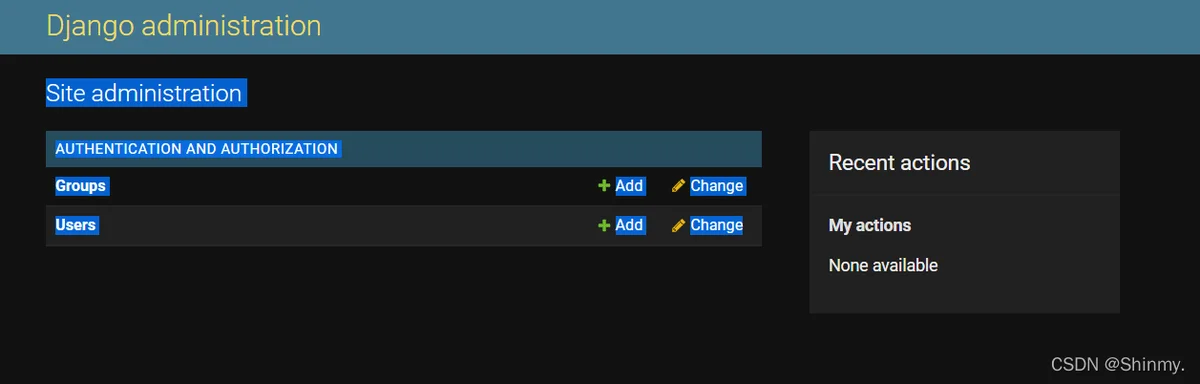Click the Site administration heading
The width and height of the screenshot is (1200, 384).
click(144, 94)
